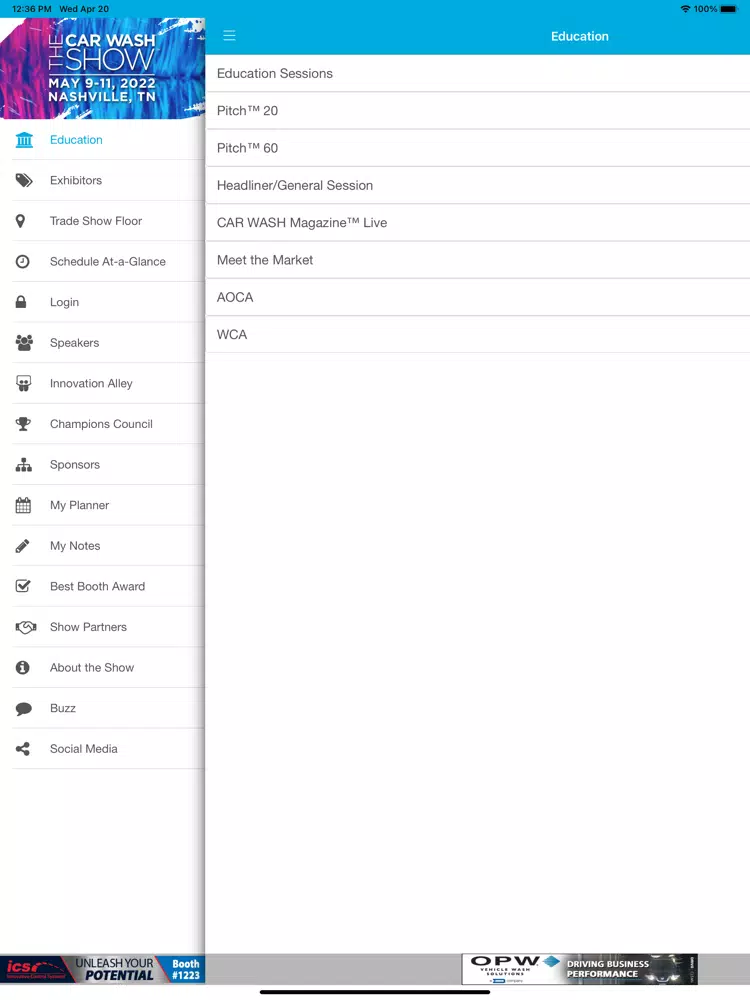This screenshot has height=1000, width=750.
Task: Click the Best Booth Award checkmark icon
Action: click(x=23, y=586)
